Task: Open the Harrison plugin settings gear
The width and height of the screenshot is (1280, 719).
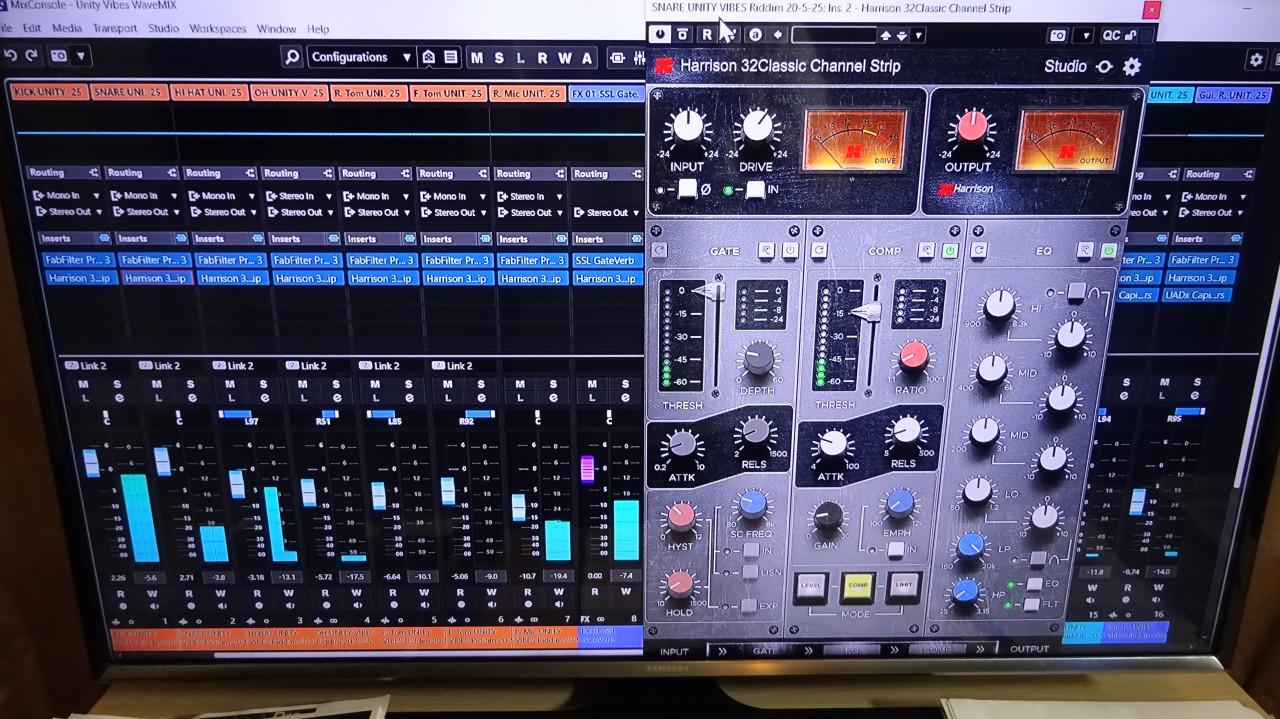Action: coord(1131,67)
